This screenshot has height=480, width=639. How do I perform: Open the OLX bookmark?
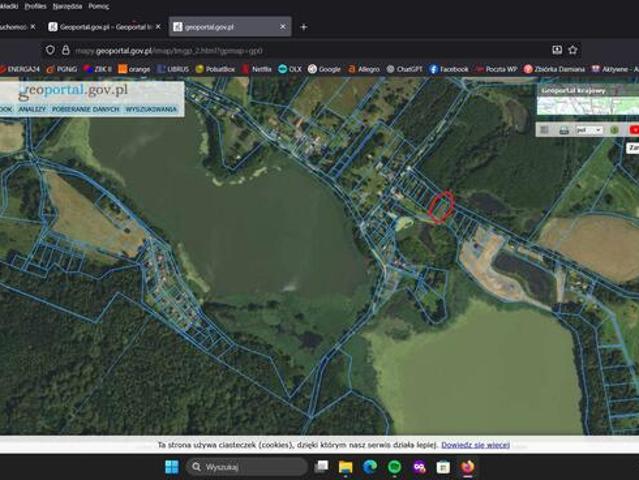pos(290,69)
